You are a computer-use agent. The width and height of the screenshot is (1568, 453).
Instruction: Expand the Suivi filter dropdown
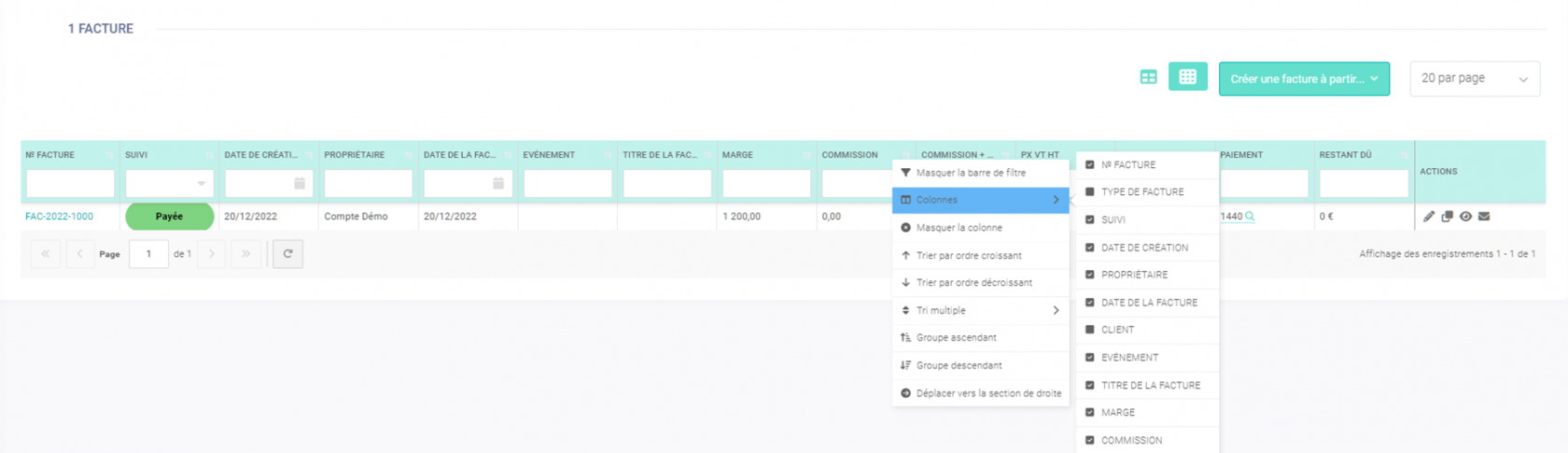coord(201,184)
